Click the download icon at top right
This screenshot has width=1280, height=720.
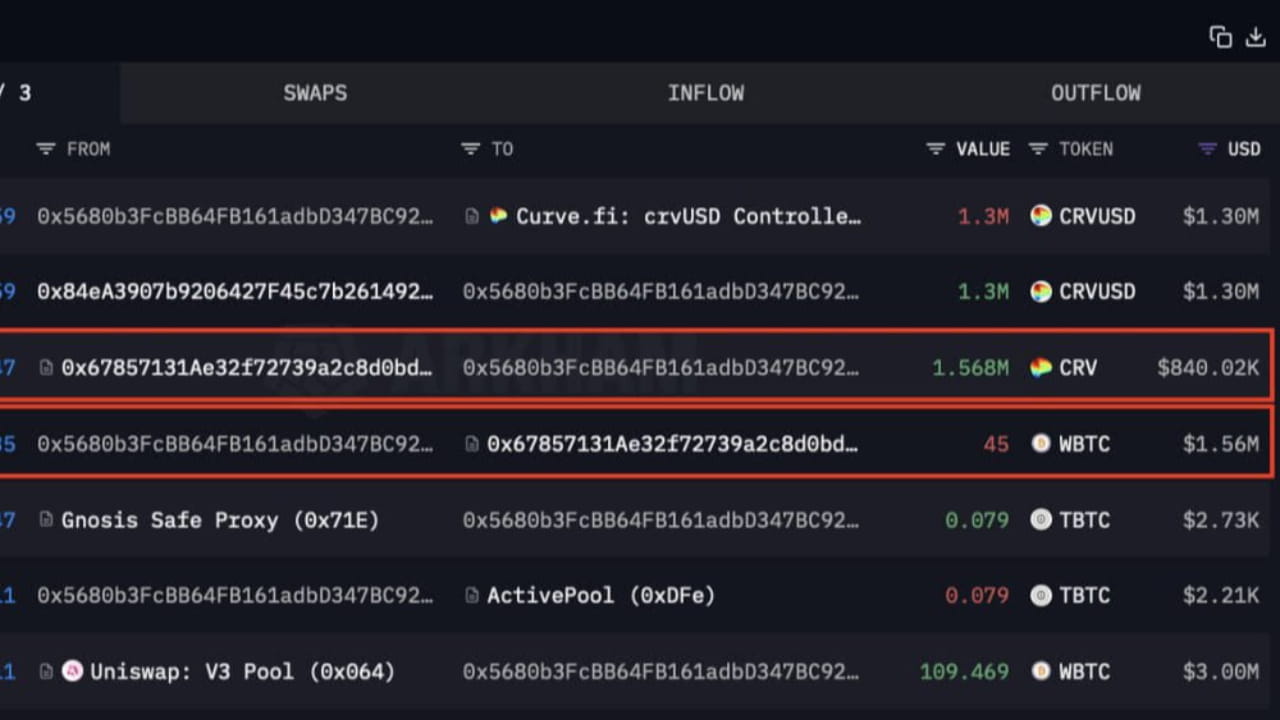[x=1256, y=37]
